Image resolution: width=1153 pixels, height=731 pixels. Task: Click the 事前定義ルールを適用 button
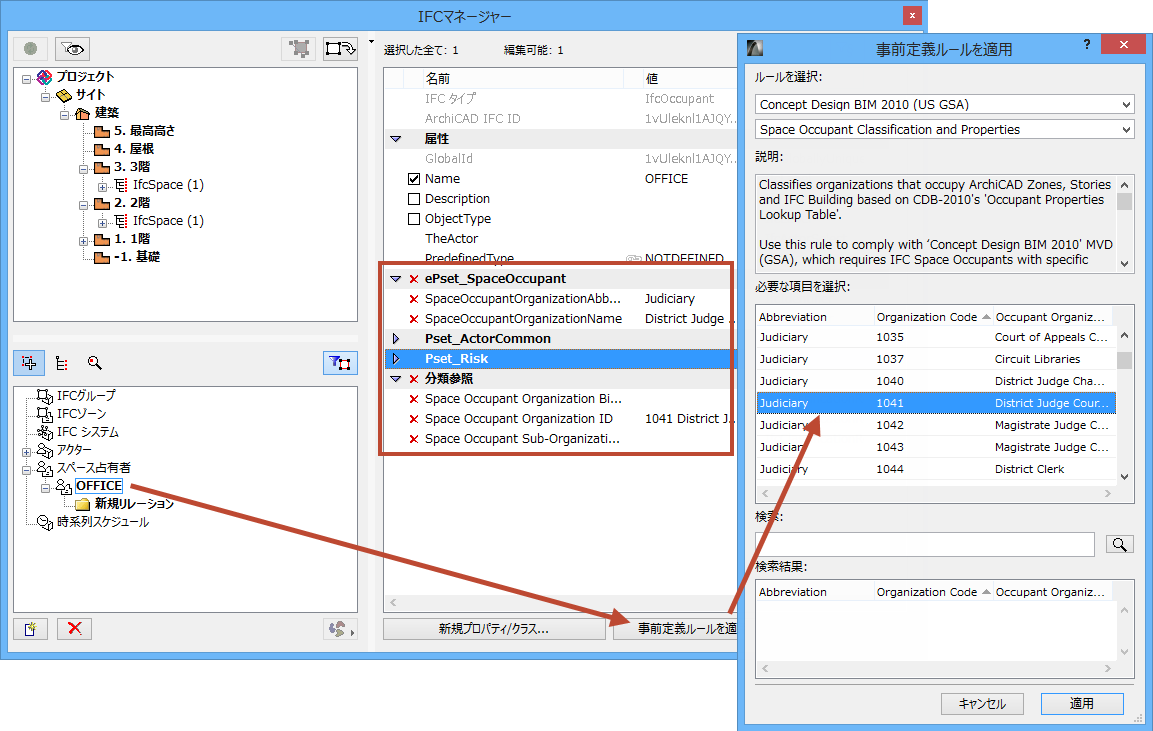coord(675,629)
